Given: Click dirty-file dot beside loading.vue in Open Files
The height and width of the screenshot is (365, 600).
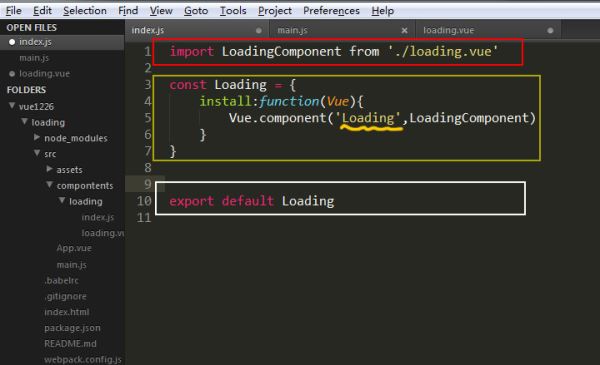Looking at the screenshot, I should [12, 73].
